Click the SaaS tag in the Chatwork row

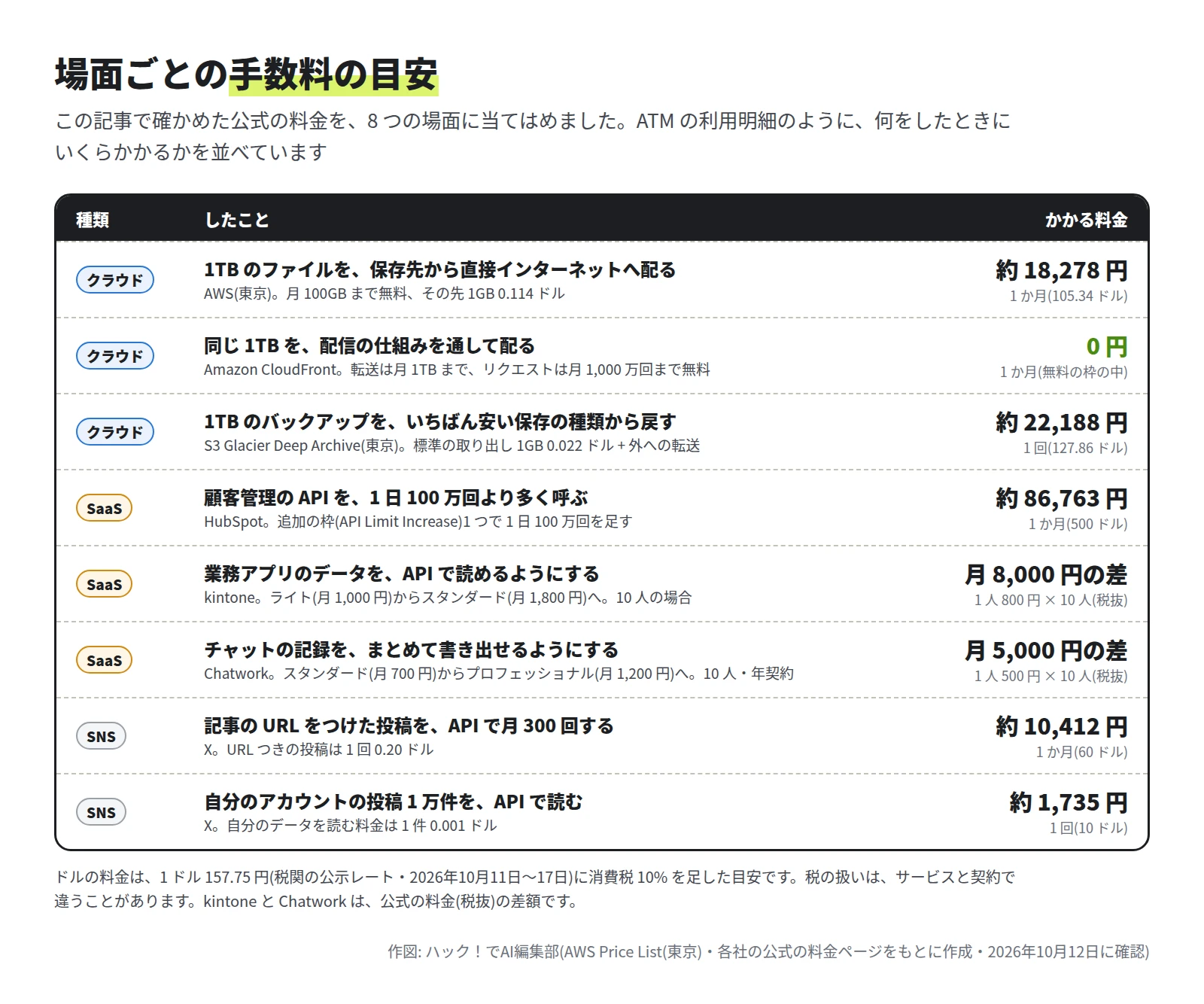click(x=104, y=660)
